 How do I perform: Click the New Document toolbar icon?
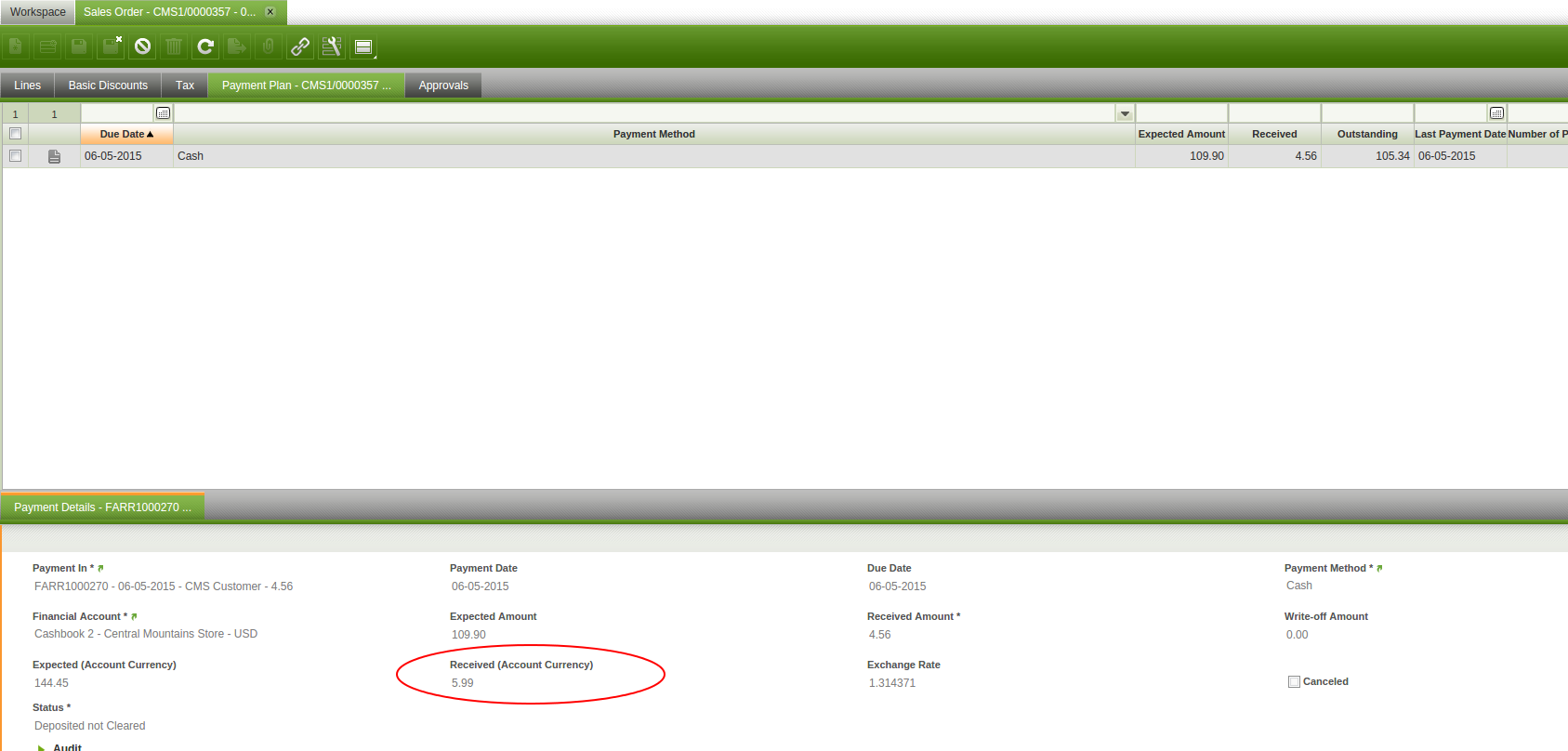pyautogui.click(x=16, y=46)
